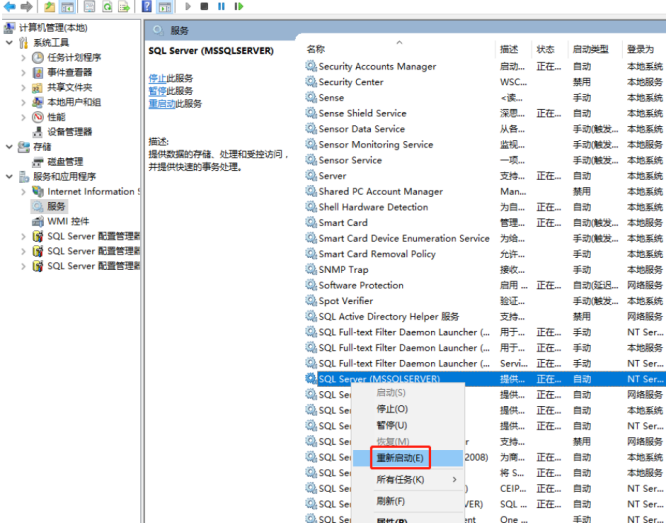Click the Export List toolbar icon

point(124,6)
